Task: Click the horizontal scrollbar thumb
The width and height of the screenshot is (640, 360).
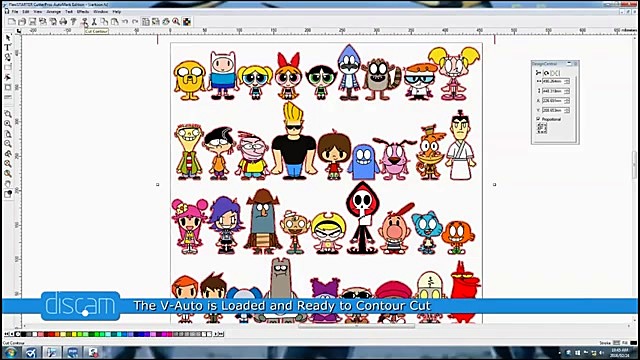Action: click(356, 326)
